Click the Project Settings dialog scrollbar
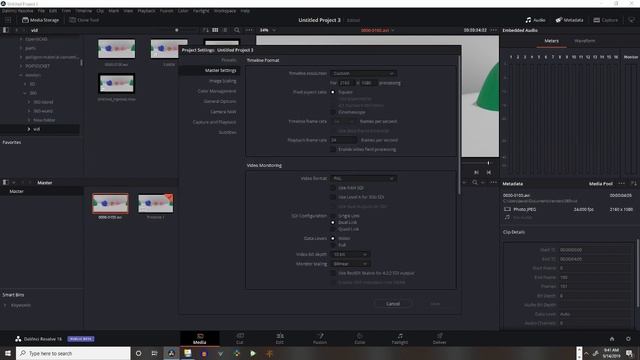Viewport: 640px width, 360px height. (459, 125)
